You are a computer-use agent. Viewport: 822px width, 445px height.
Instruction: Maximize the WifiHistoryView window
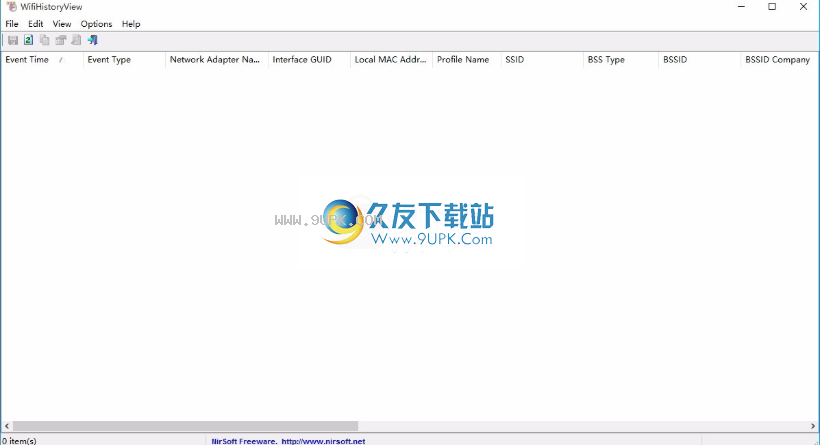772,7
